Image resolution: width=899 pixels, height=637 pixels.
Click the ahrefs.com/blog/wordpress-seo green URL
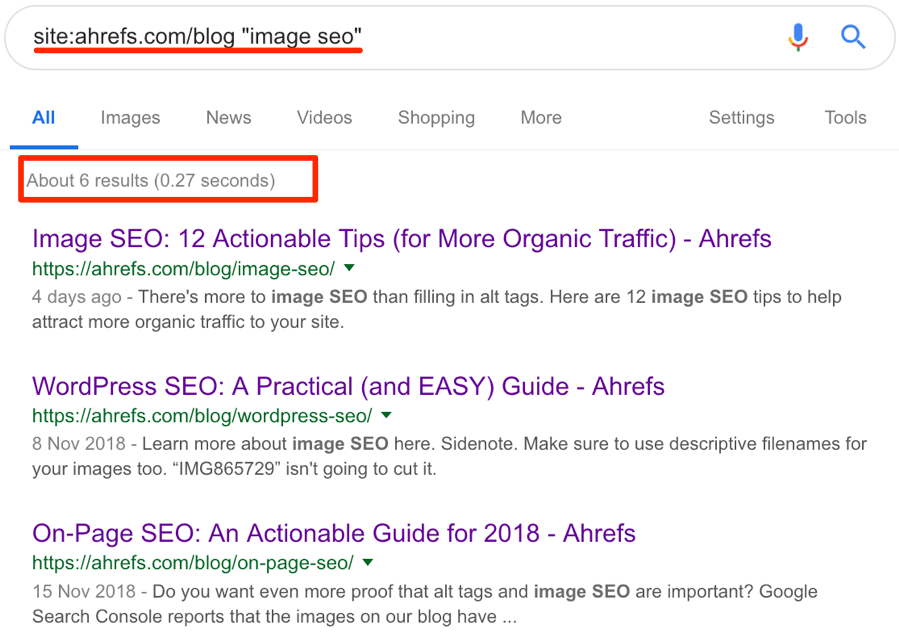[x=202, y=416]
